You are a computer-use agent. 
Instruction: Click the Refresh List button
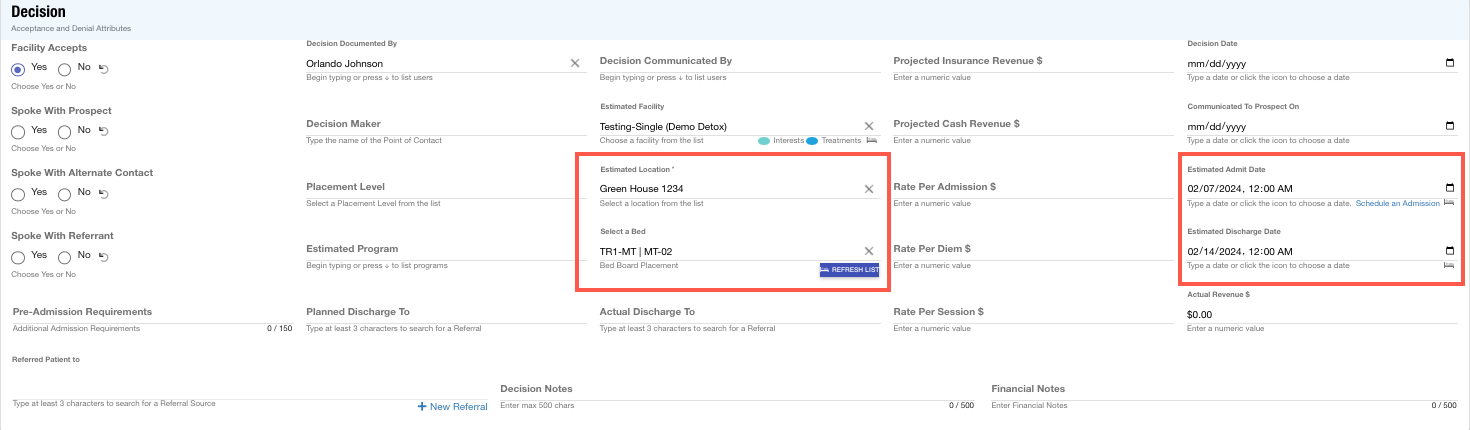849,270
